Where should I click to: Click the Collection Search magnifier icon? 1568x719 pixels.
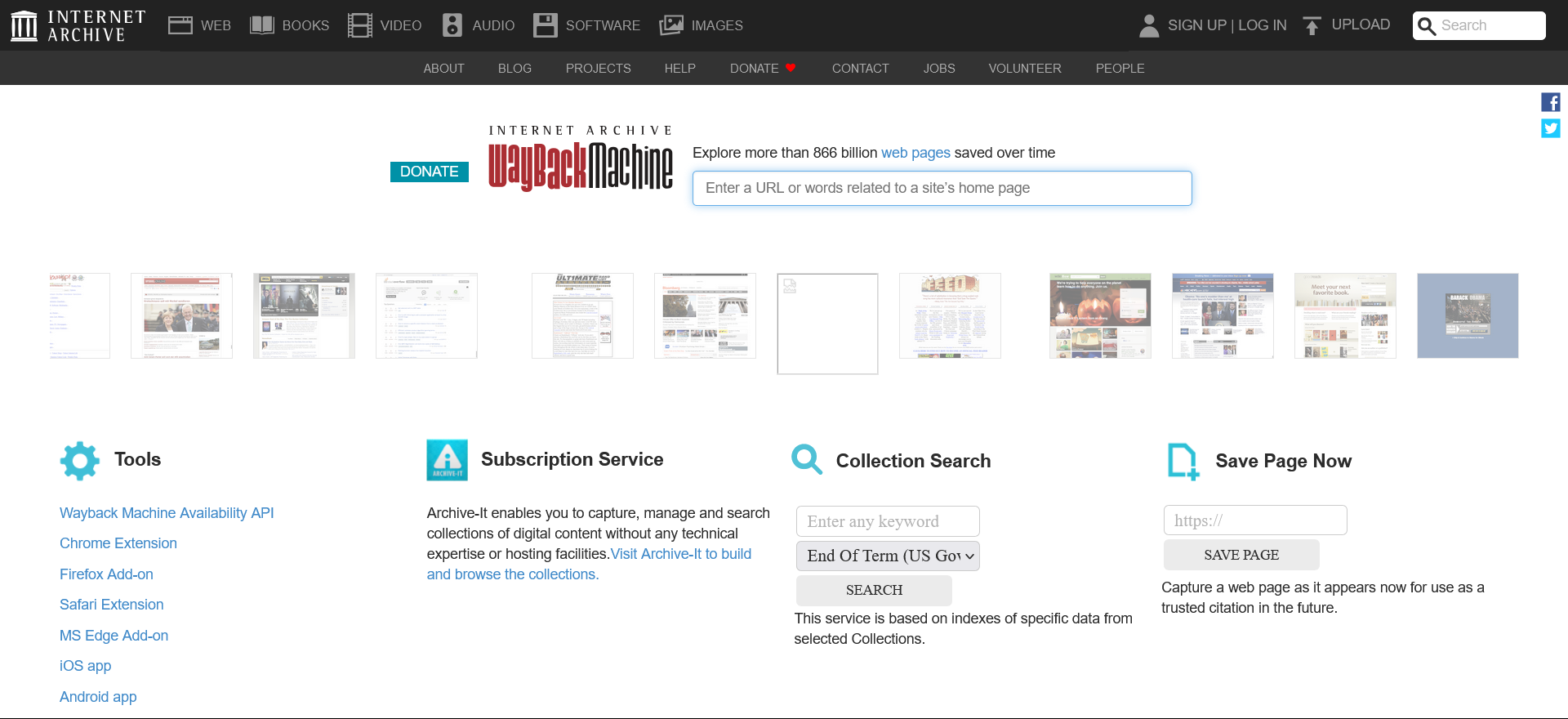coord(807,459)
